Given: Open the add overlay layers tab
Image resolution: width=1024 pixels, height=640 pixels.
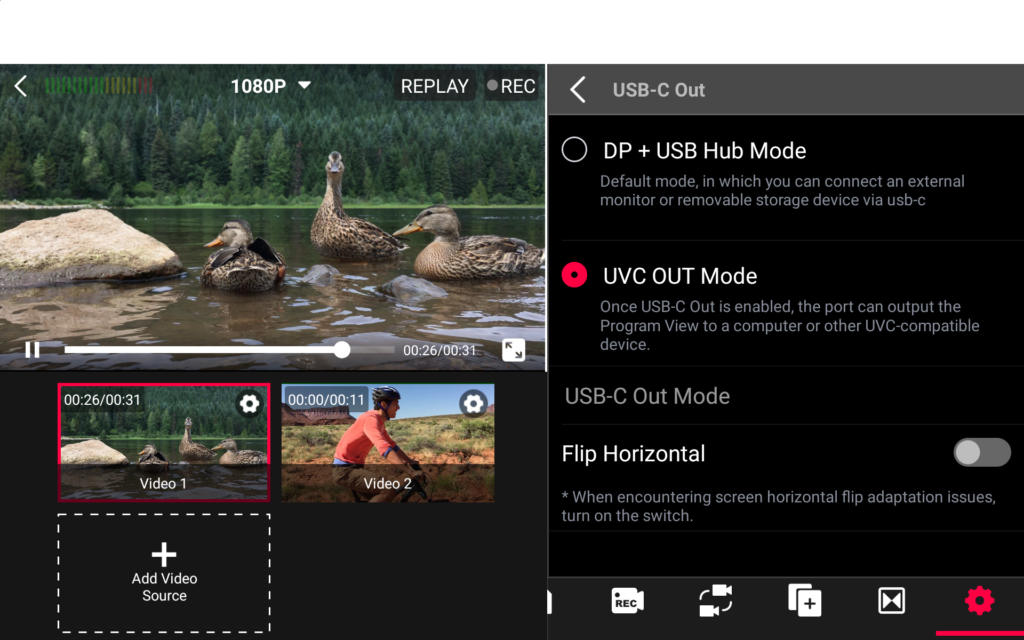Looking at the screenshot, I should (805, 600).
